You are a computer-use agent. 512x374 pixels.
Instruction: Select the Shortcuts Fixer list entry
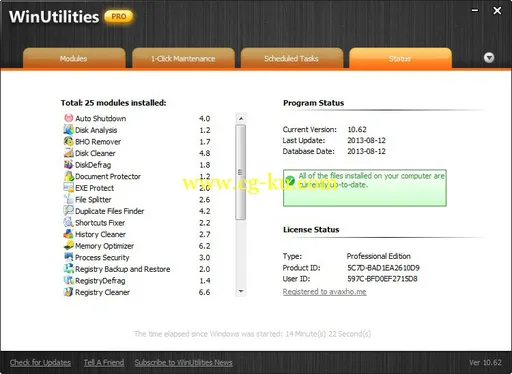pyautogui.click(x=137, y=223)
